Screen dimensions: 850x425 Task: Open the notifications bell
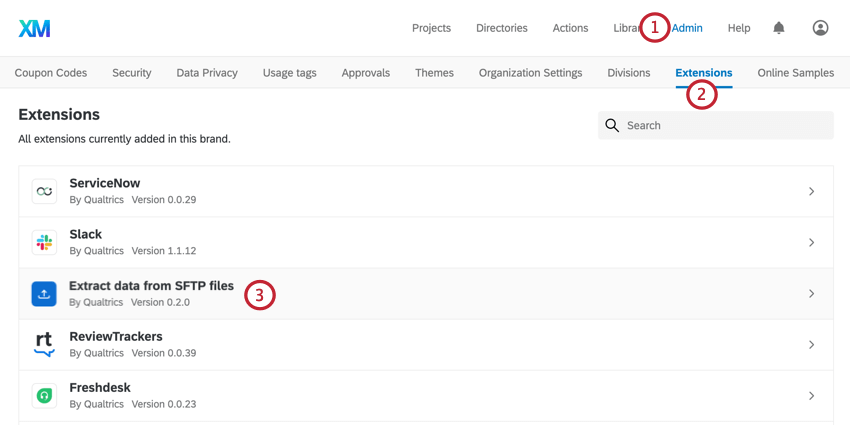(778, 28)
